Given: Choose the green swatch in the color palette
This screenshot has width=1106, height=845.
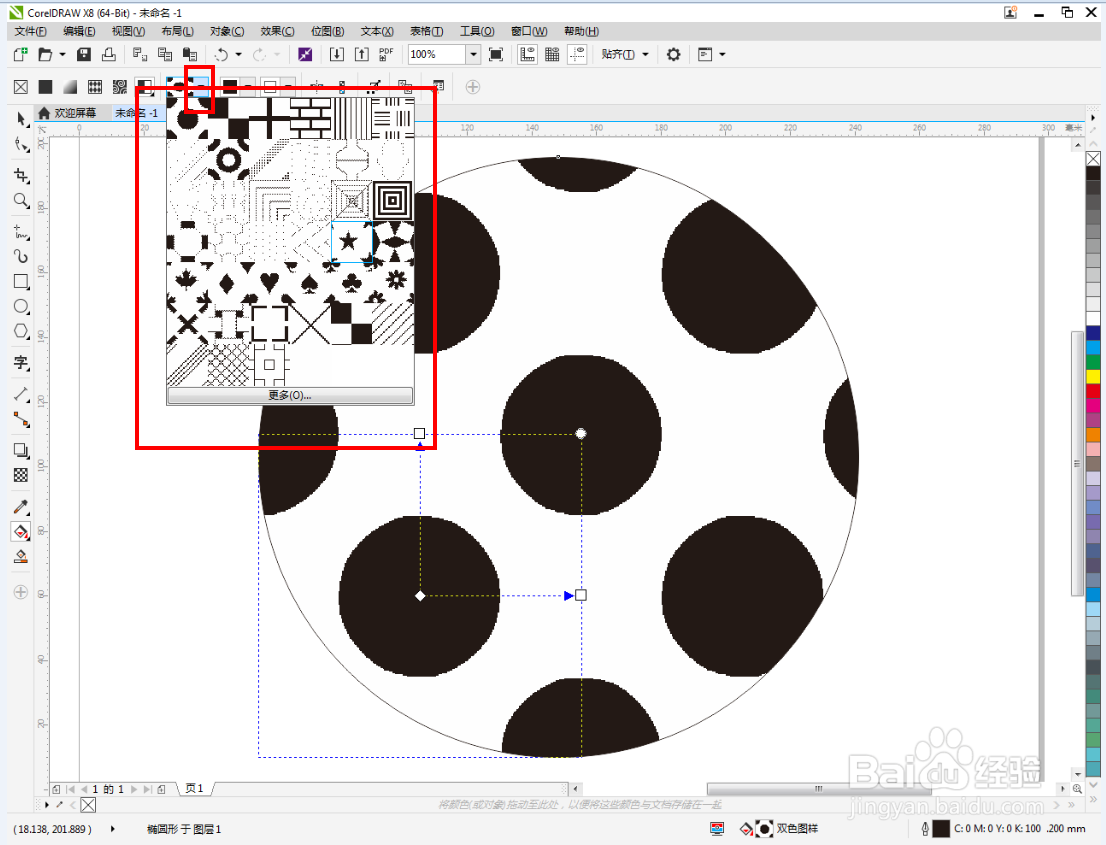Looking at the screenshot, I should pos(1093,362).
